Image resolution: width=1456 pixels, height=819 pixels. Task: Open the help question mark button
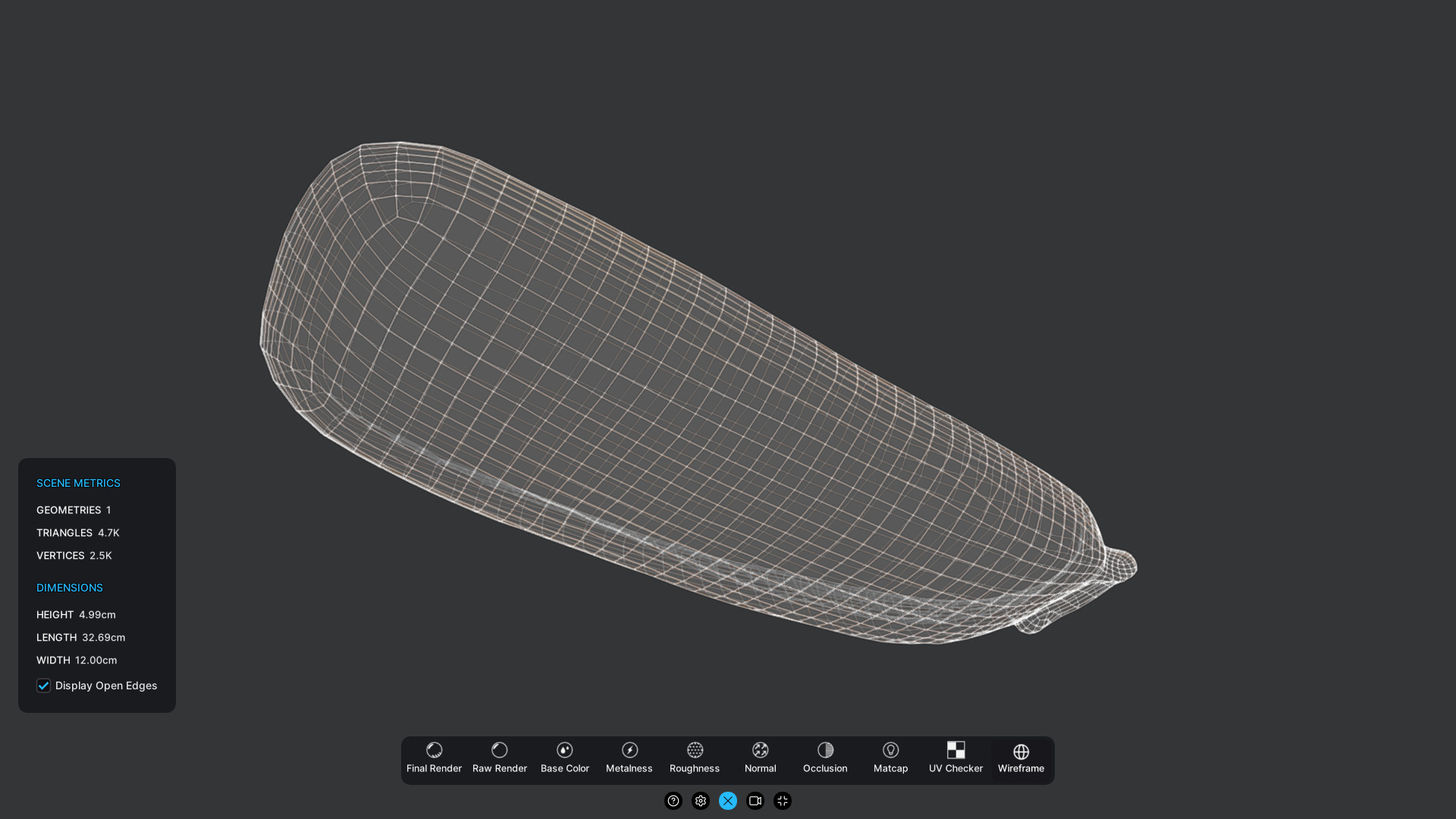(673, 801)
